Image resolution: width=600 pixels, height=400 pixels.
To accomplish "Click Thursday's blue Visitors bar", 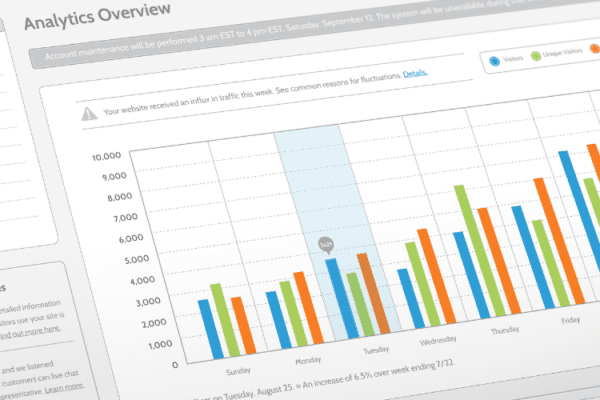I will click(x=471, y=275).
